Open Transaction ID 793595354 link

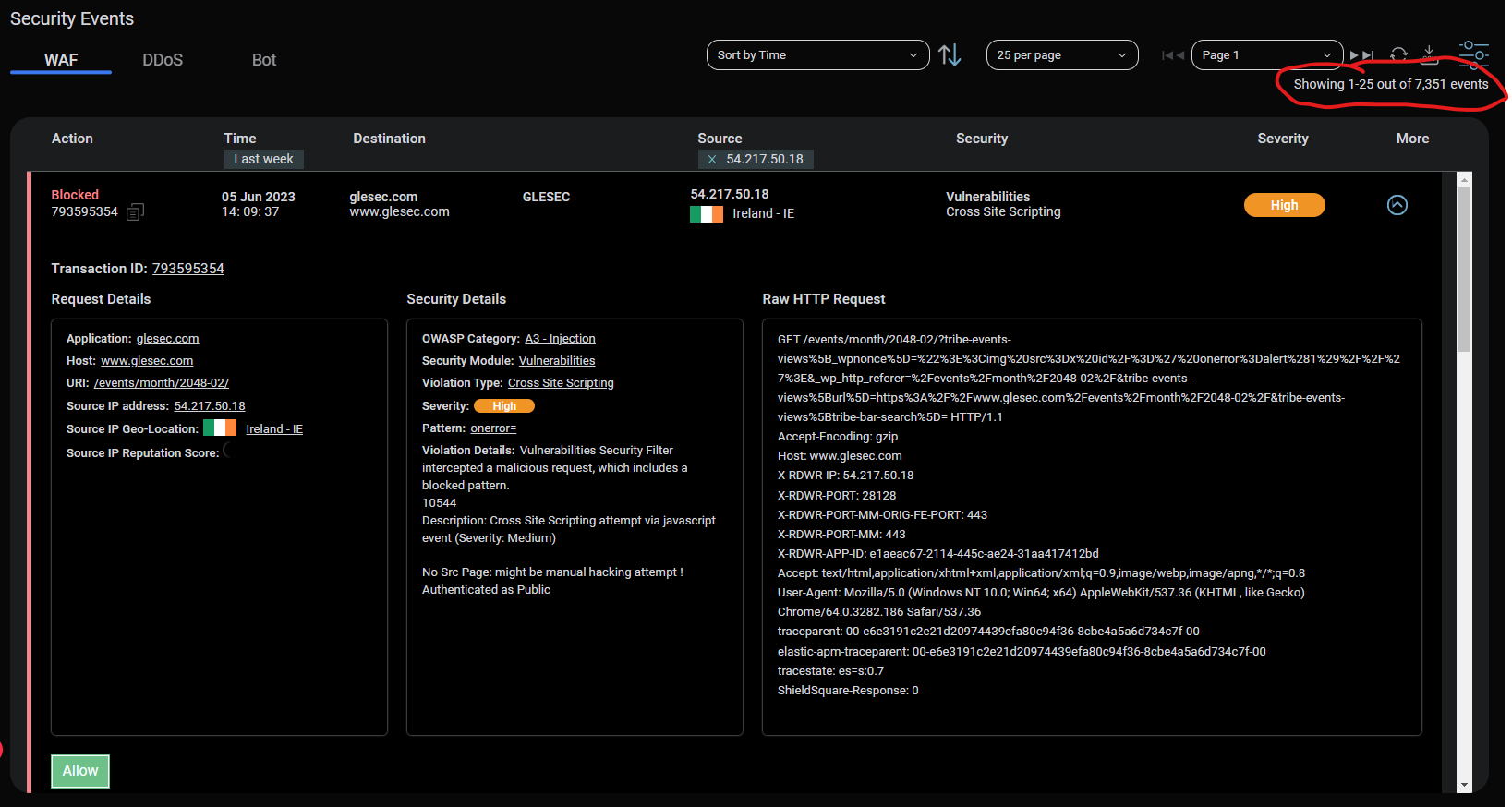[188, 269]
